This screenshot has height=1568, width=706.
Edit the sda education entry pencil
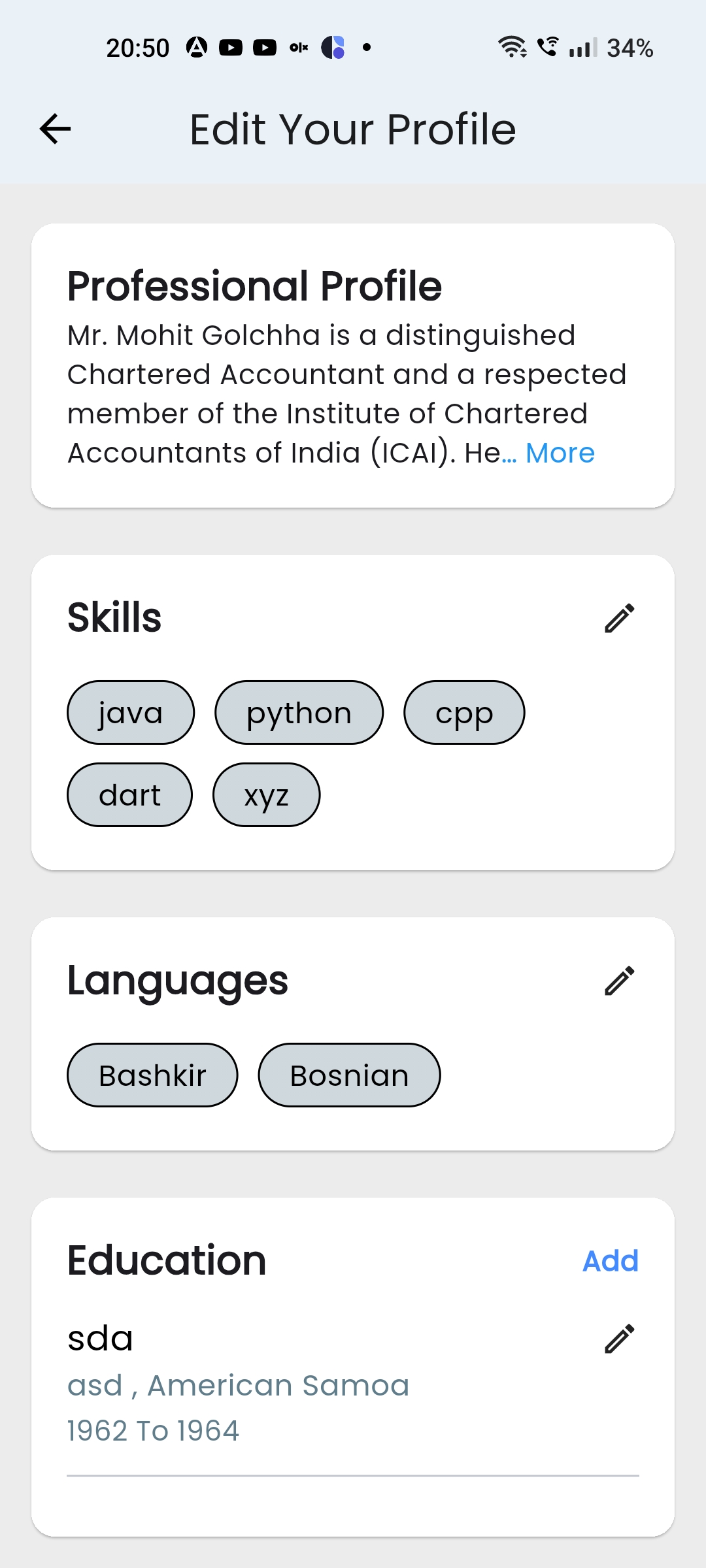[619, 1339]
